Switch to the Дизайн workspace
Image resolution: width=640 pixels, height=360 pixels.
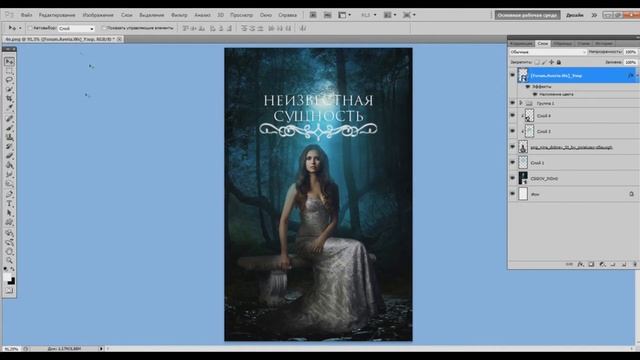coord(575,15)
